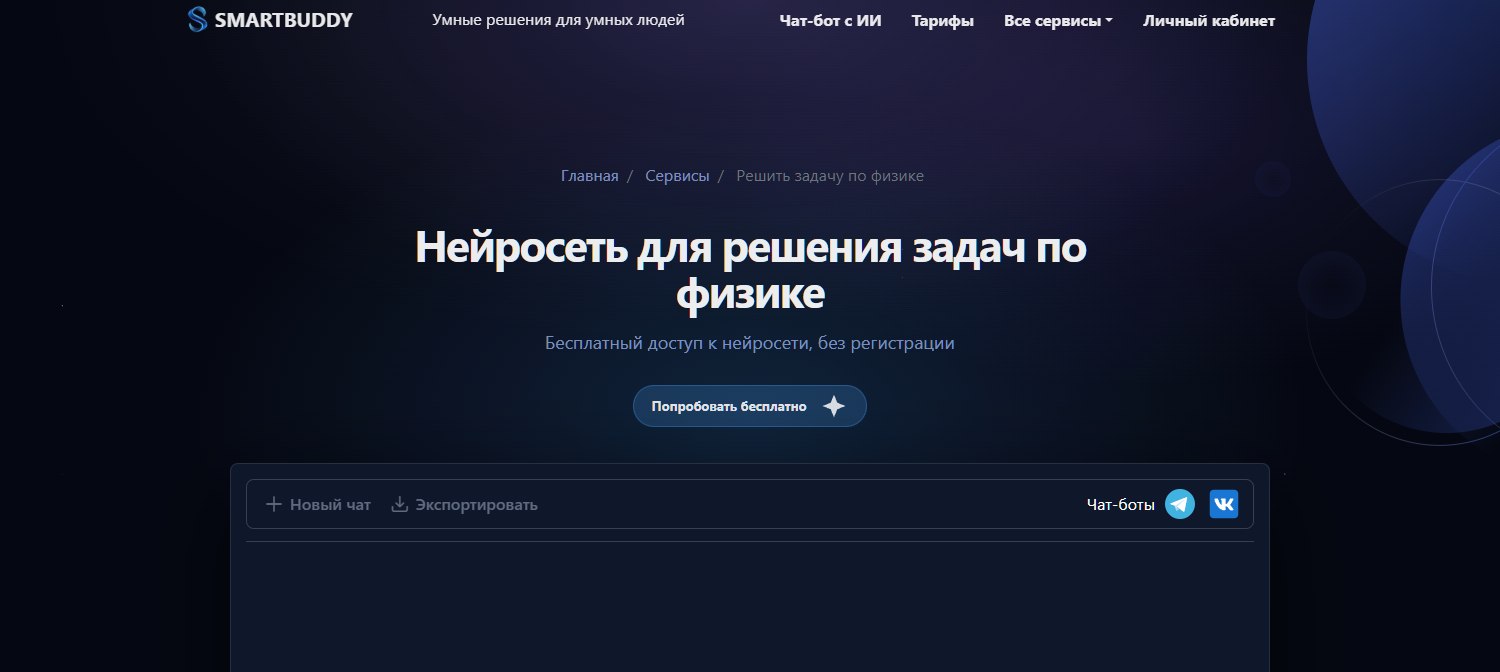
Task: Open Личный кабинет
Action: 1209,20
